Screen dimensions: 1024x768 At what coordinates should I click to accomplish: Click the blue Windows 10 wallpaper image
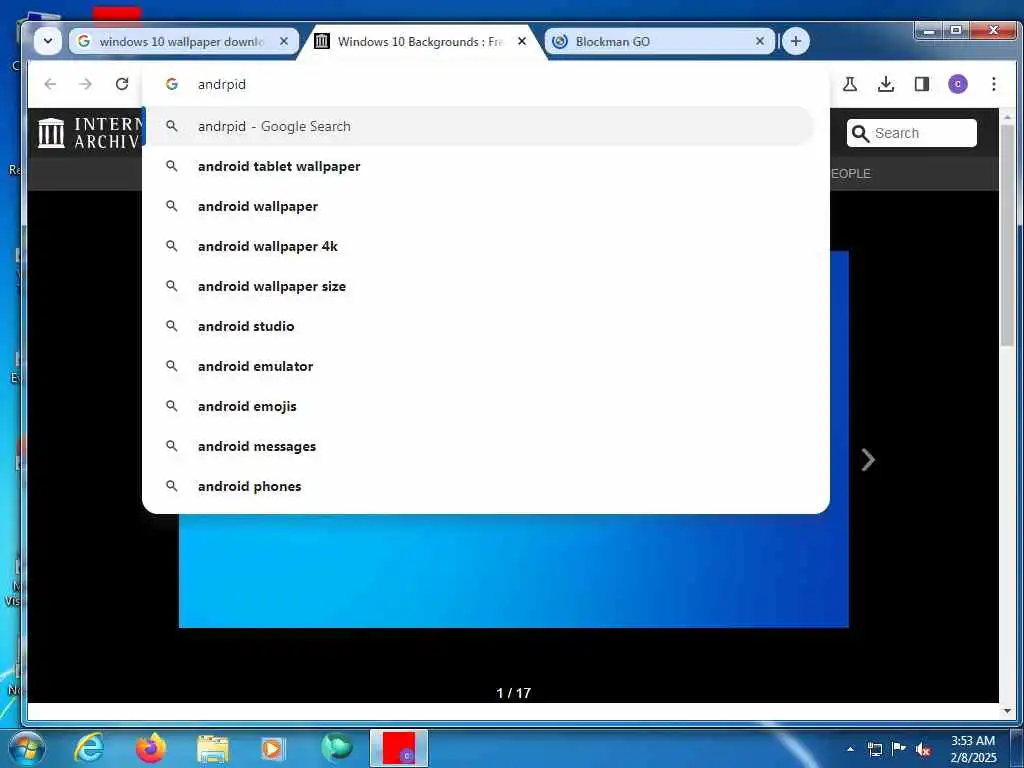(514, 570)
